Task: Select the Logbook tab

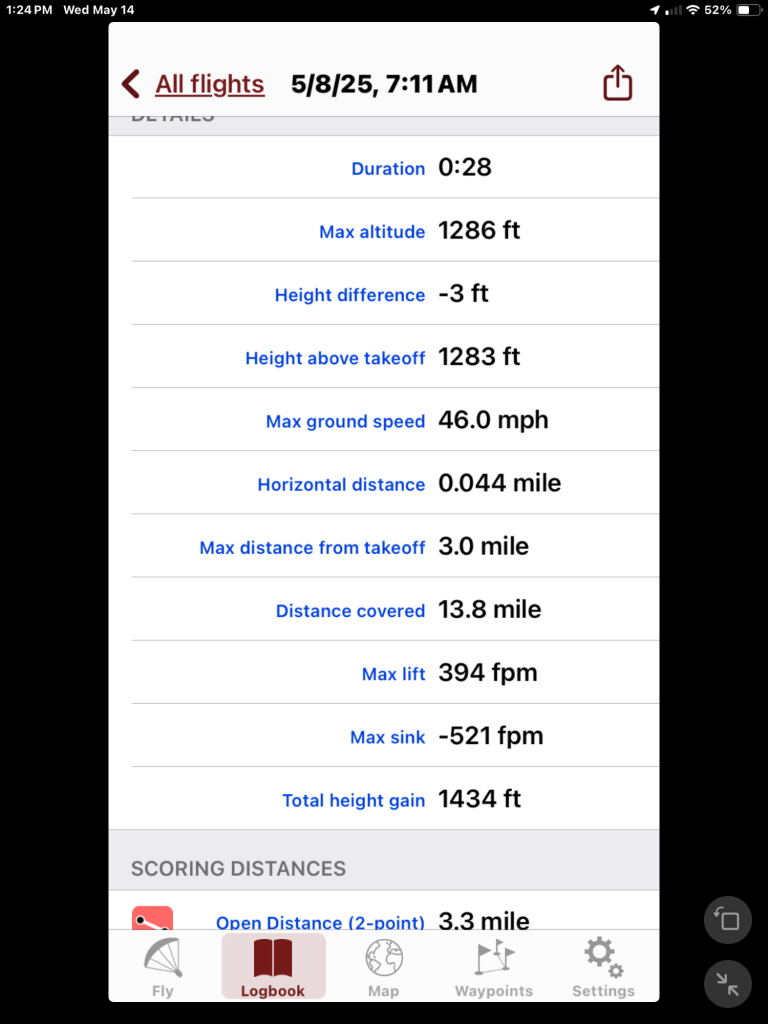Action: point(273,967)
